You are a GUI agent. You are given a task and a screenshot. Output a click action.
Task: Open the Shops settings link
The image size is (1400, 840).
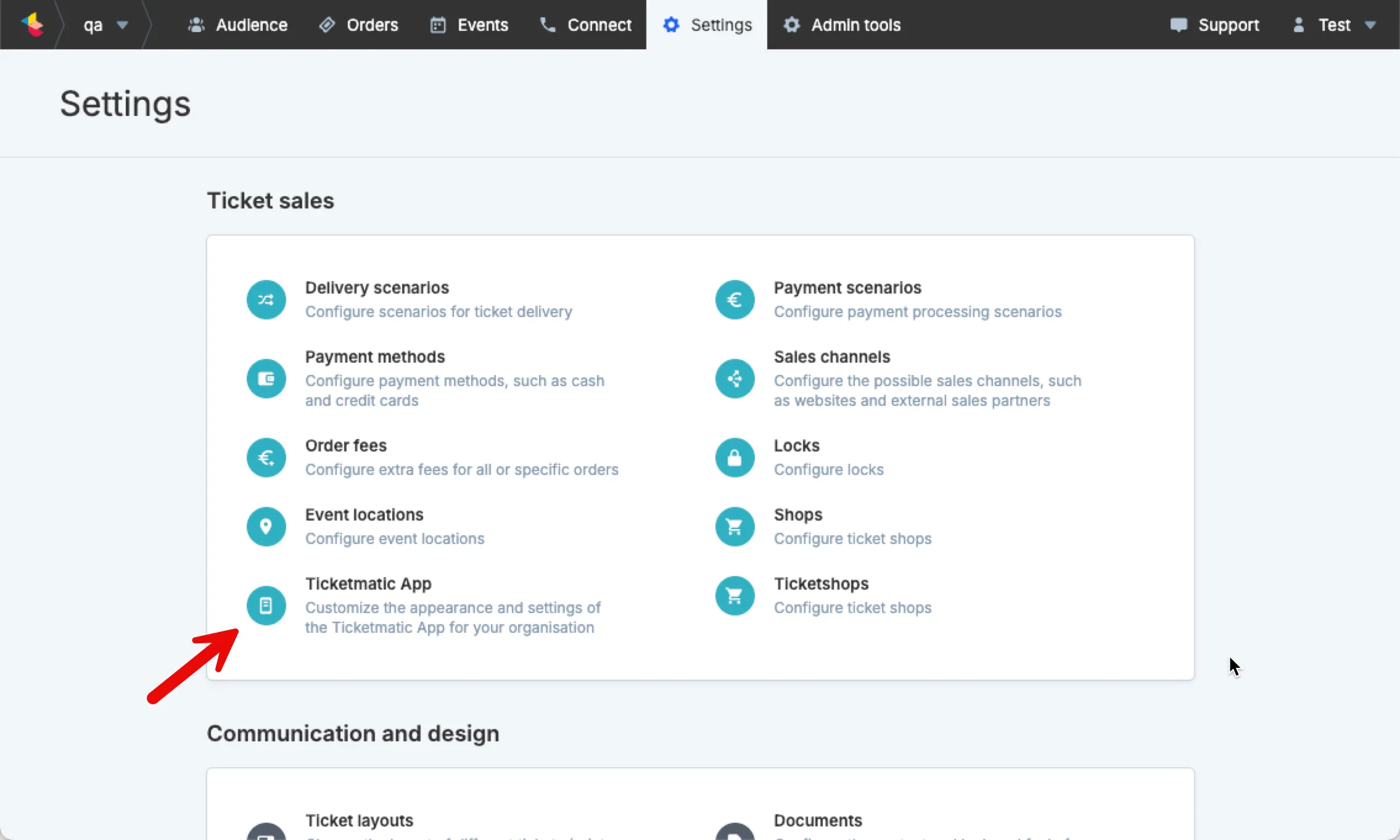pos(798,515)
